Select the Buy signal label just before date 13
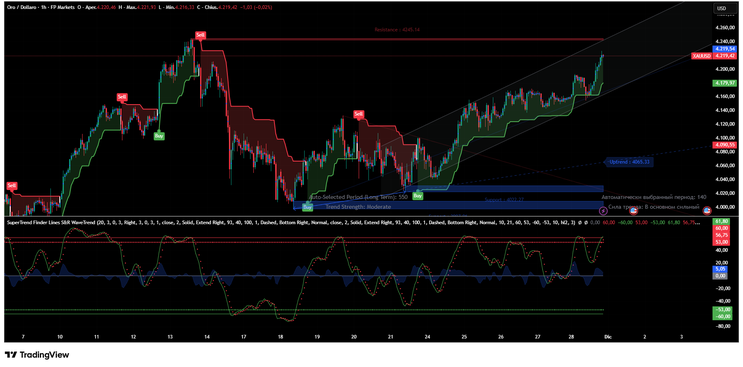The image size is (743, 367). click(x=159, y=135)
